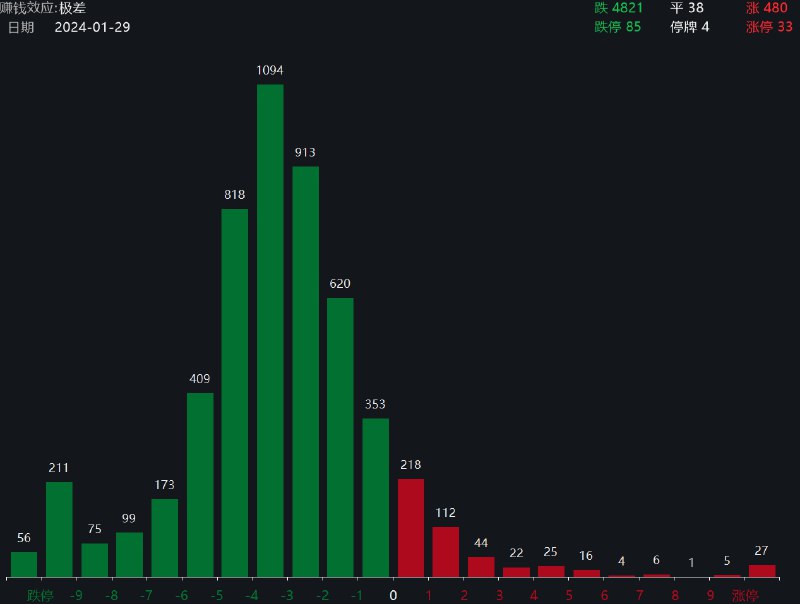The height and width of the screenshot is (604, 800).
Task: Click the green bar labeled 913
Action: point(306,370)
